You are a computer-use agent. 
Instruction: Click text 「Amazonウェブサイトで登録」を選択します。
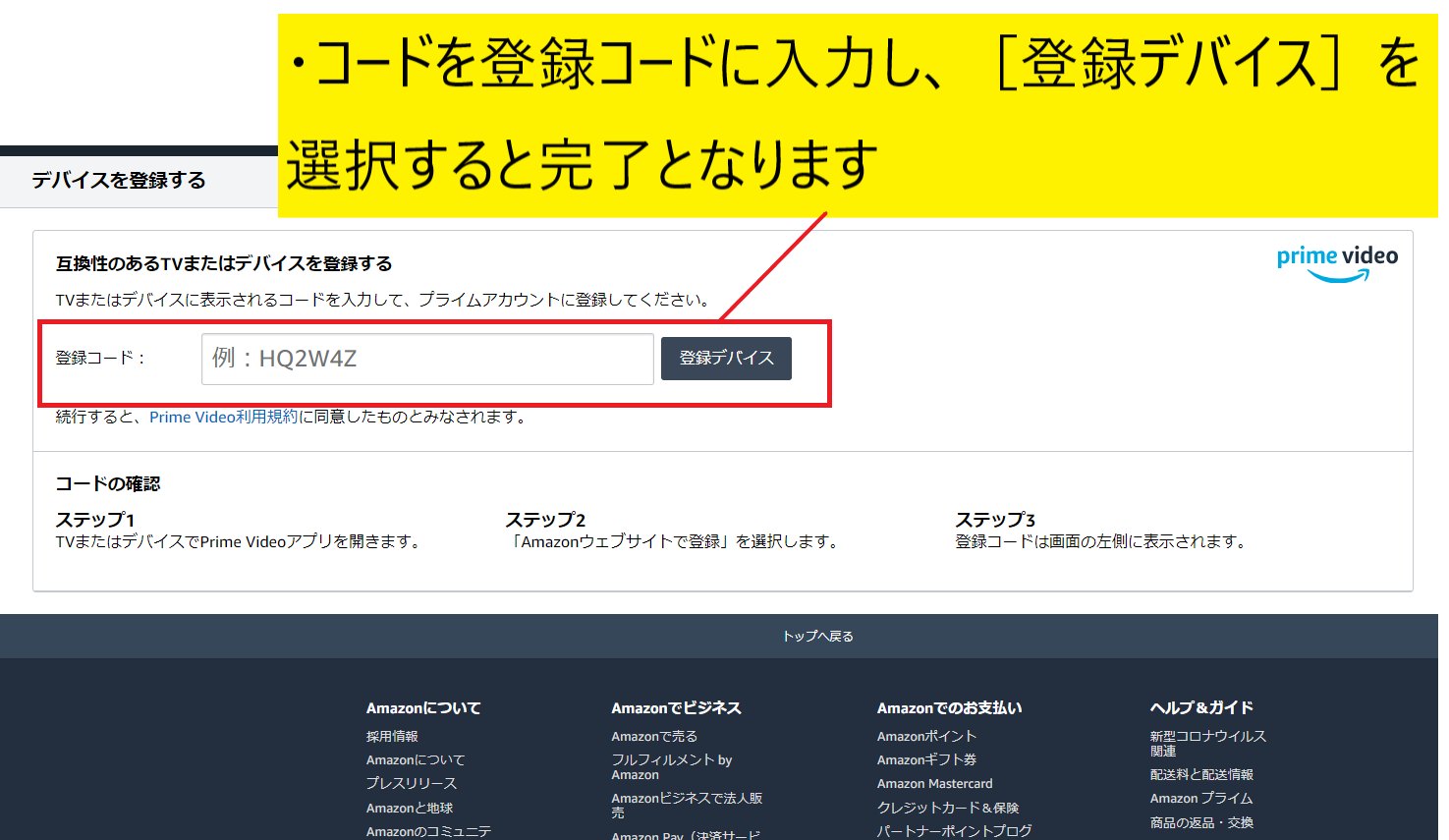click(x=673, y=541)
